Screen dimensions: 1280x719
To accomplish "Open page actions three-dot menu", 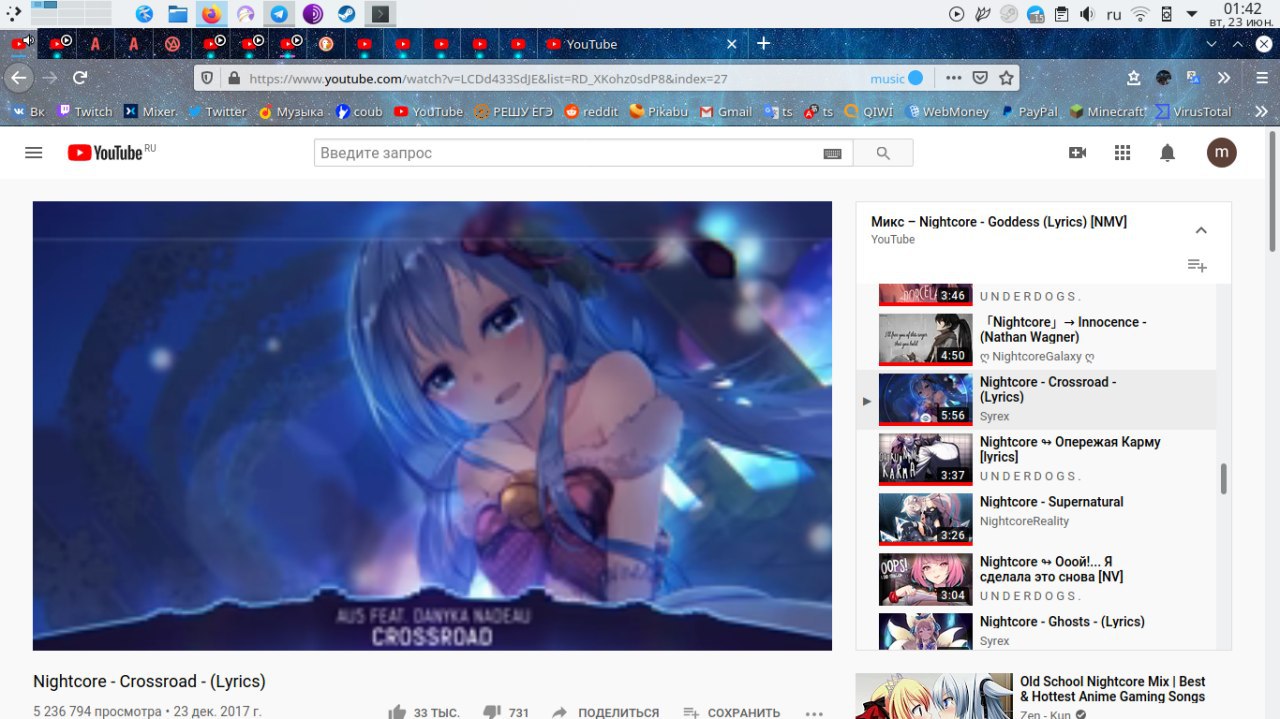I will click(954, 77).
